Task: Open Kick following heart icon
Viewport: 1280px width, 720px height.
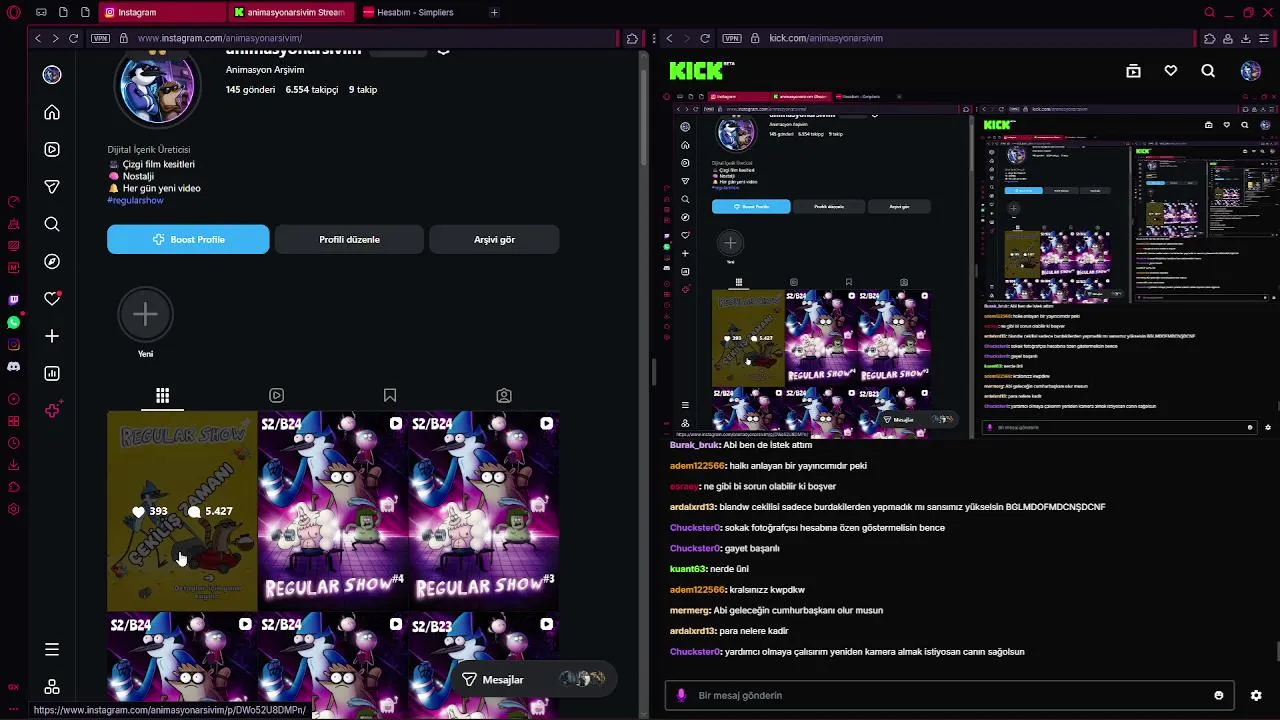Action: [x=1171, y=71]
